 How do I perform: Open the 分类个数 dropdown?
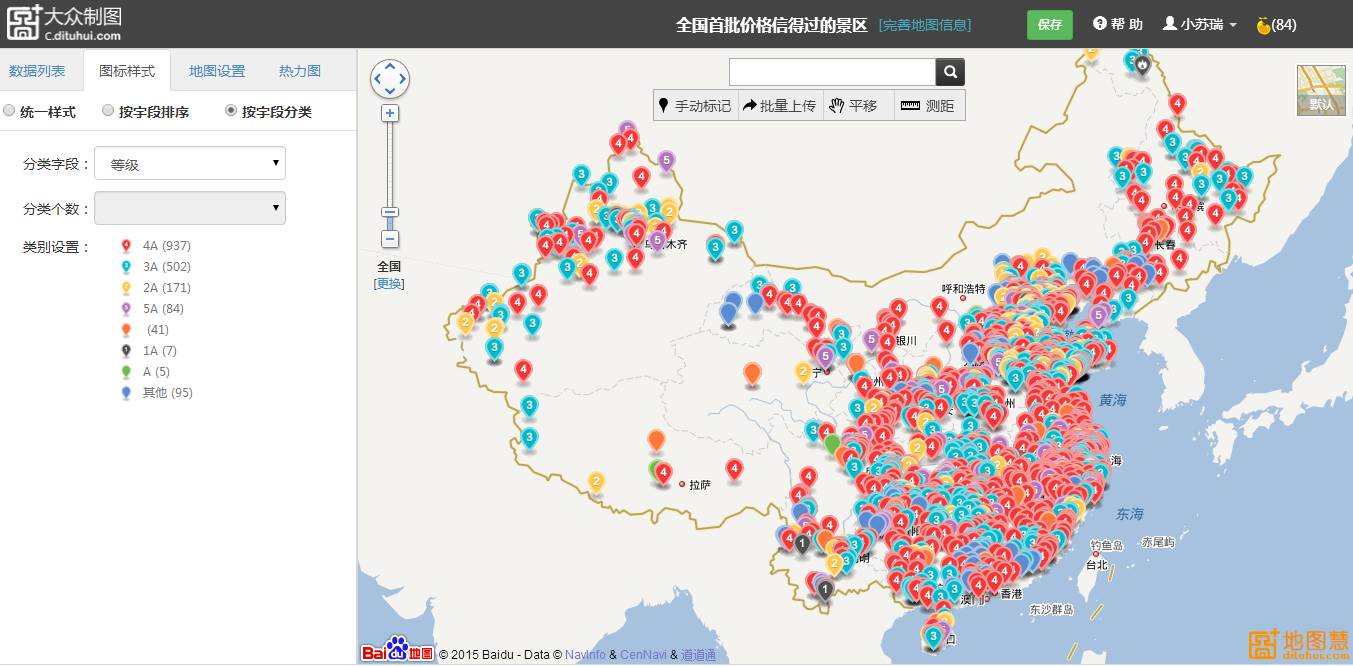[x=190, y=208]
